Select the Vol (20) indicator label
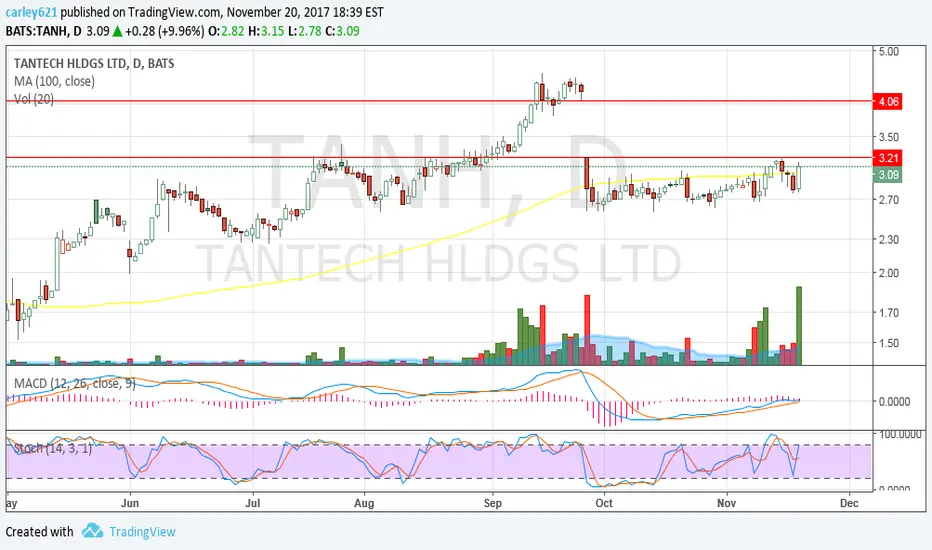This screenshot has width=932, height=550. (x=34, y=99)
